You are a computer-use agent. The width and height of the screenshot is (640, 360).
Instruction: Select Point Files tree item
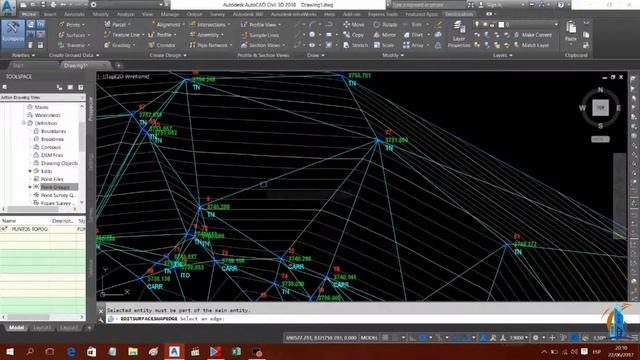52,179
